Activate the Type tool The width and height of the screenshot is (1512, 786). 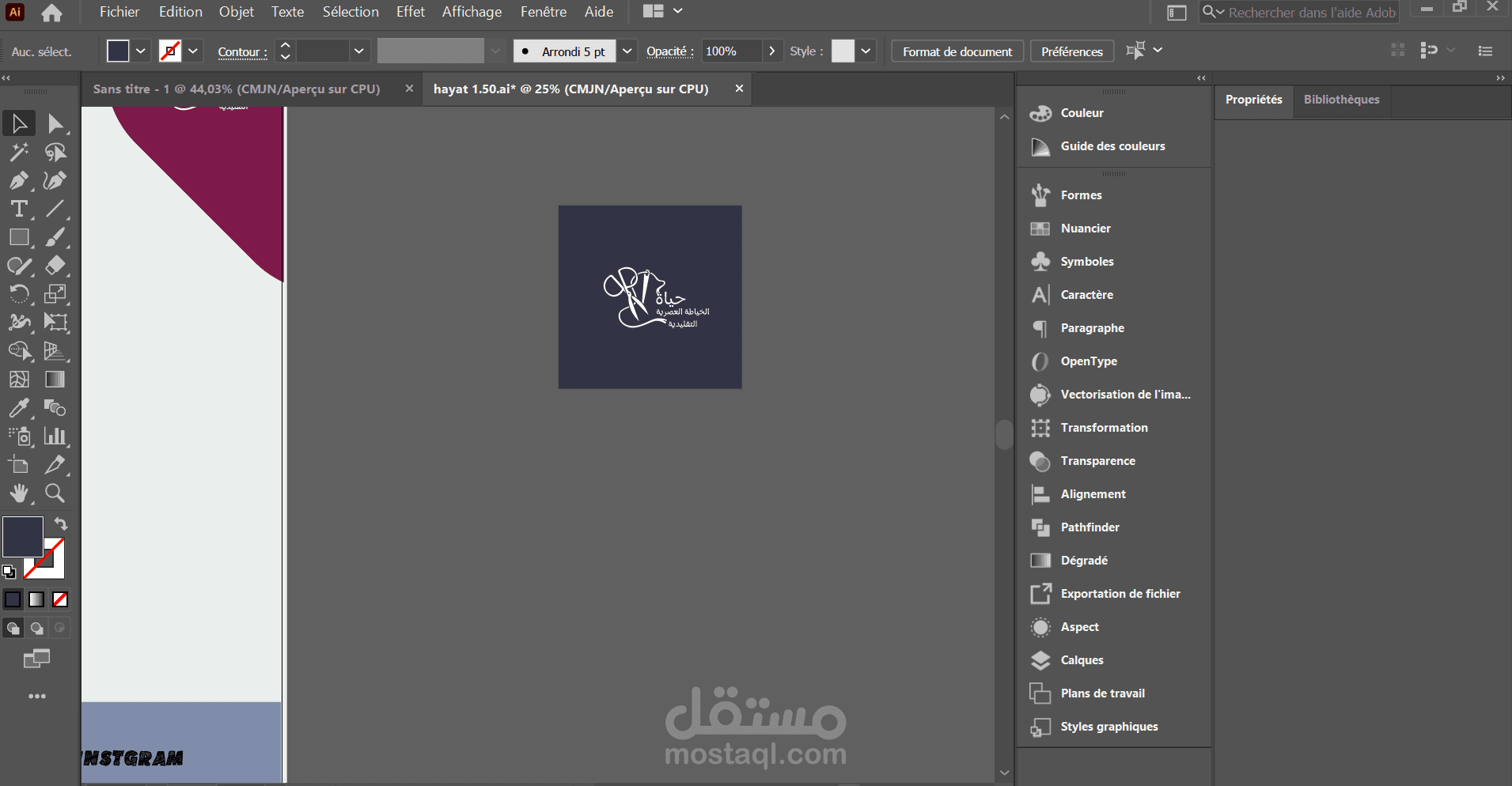tap(19, 209)
